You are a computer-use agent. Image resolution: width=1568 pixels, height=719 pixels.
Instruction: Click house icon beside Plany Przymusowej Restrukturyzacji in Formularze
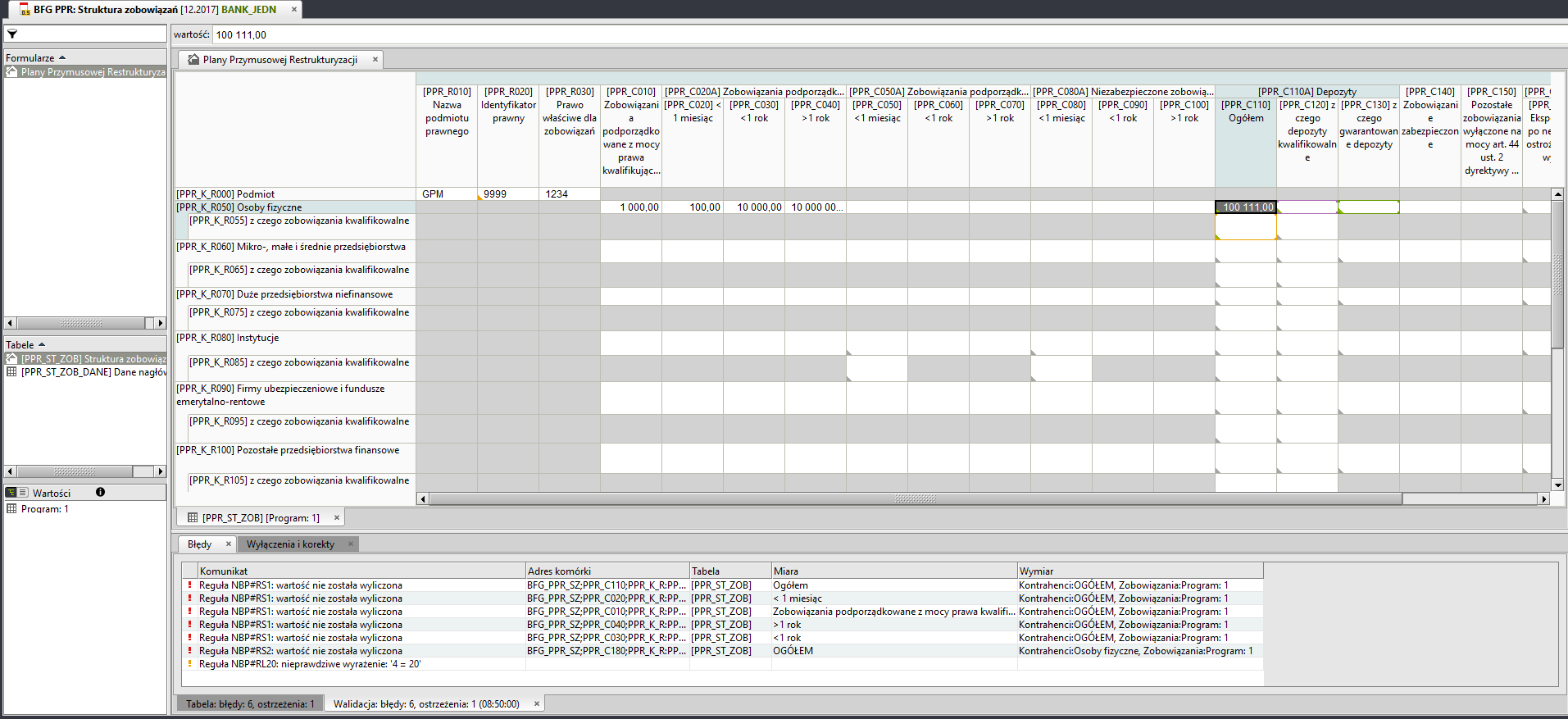coord(11,72)
